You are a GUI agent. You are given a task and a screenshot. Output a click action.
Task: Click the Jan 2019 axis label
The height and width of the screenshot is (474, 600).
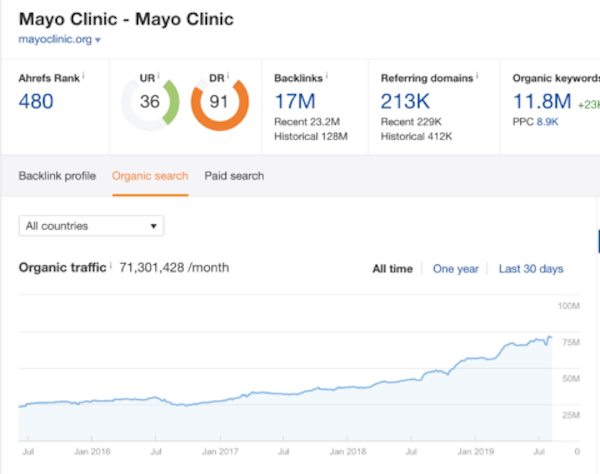476,452
